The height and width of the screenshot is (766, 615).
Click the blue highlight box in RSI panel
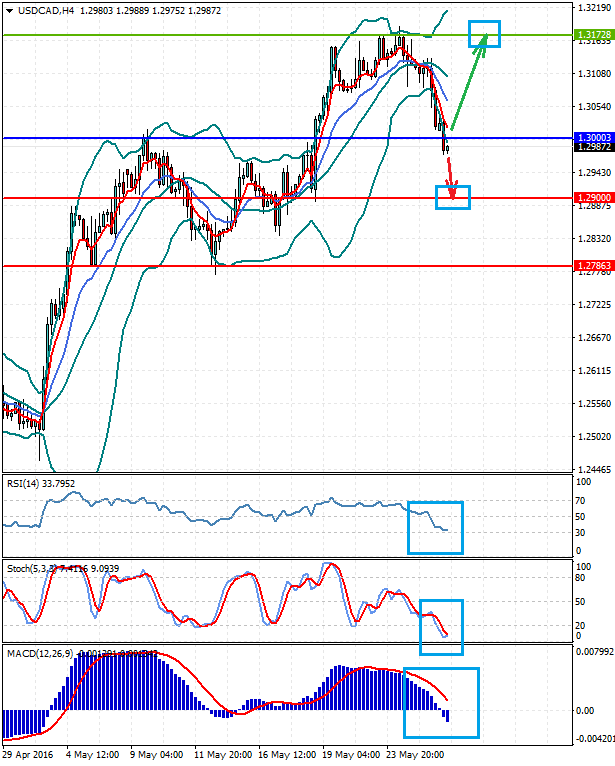(x=435, y=527)
